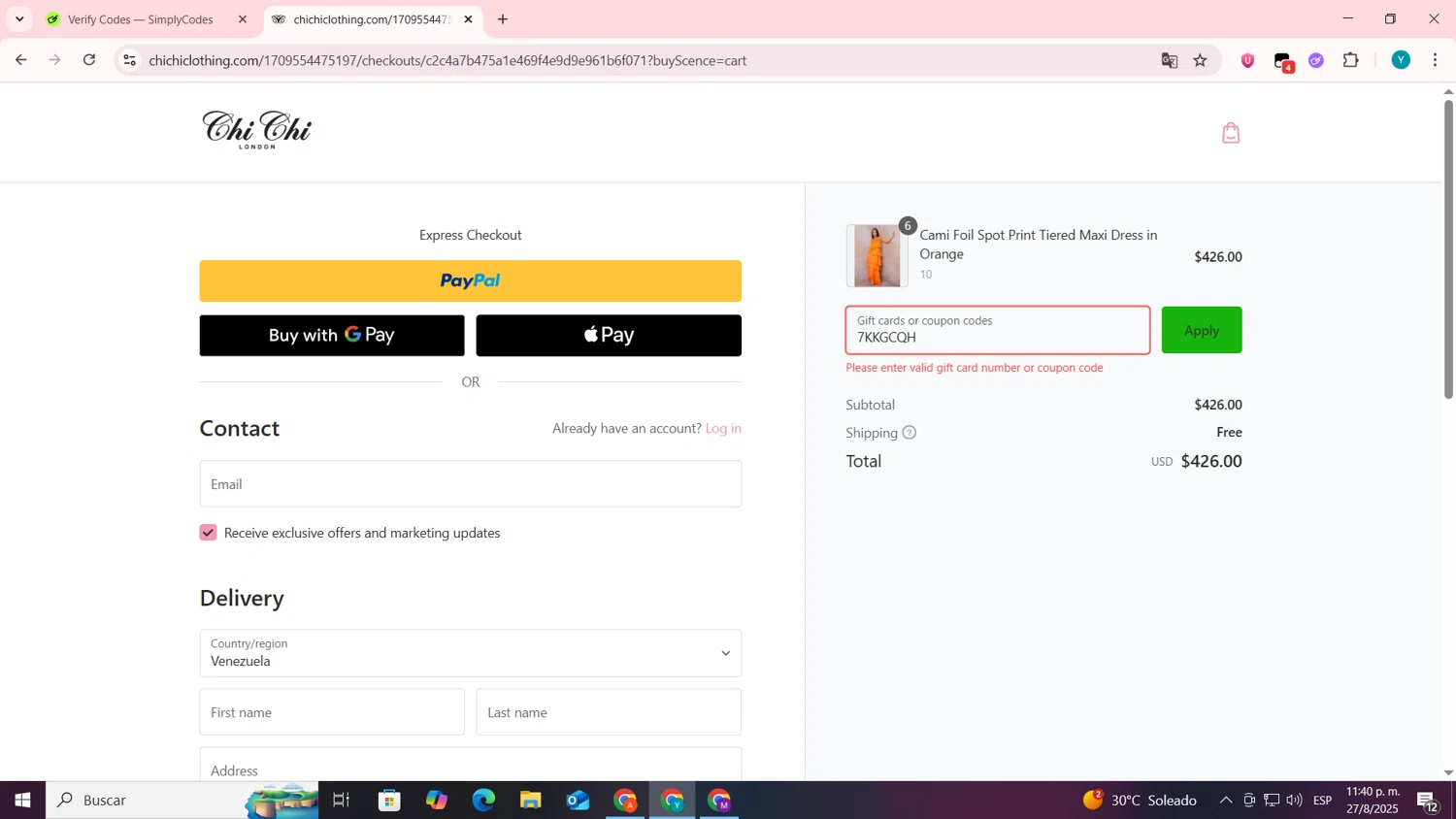The width and height of the screenshot is (1456, 819).
Task: Go back with browser back arrow
Action: (20, 60)
